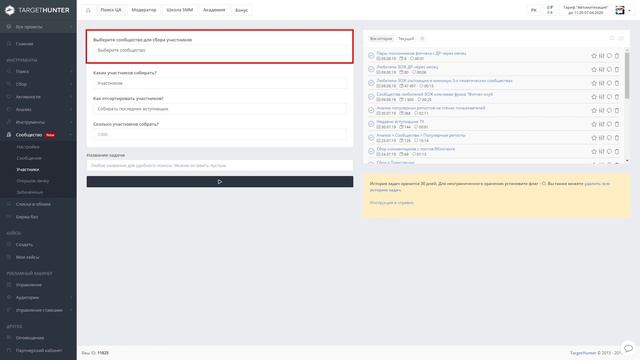Click the TargetHunter logo
Image resolution: width=640 pixels, height=360 pixels.
[x=38, y=10]
